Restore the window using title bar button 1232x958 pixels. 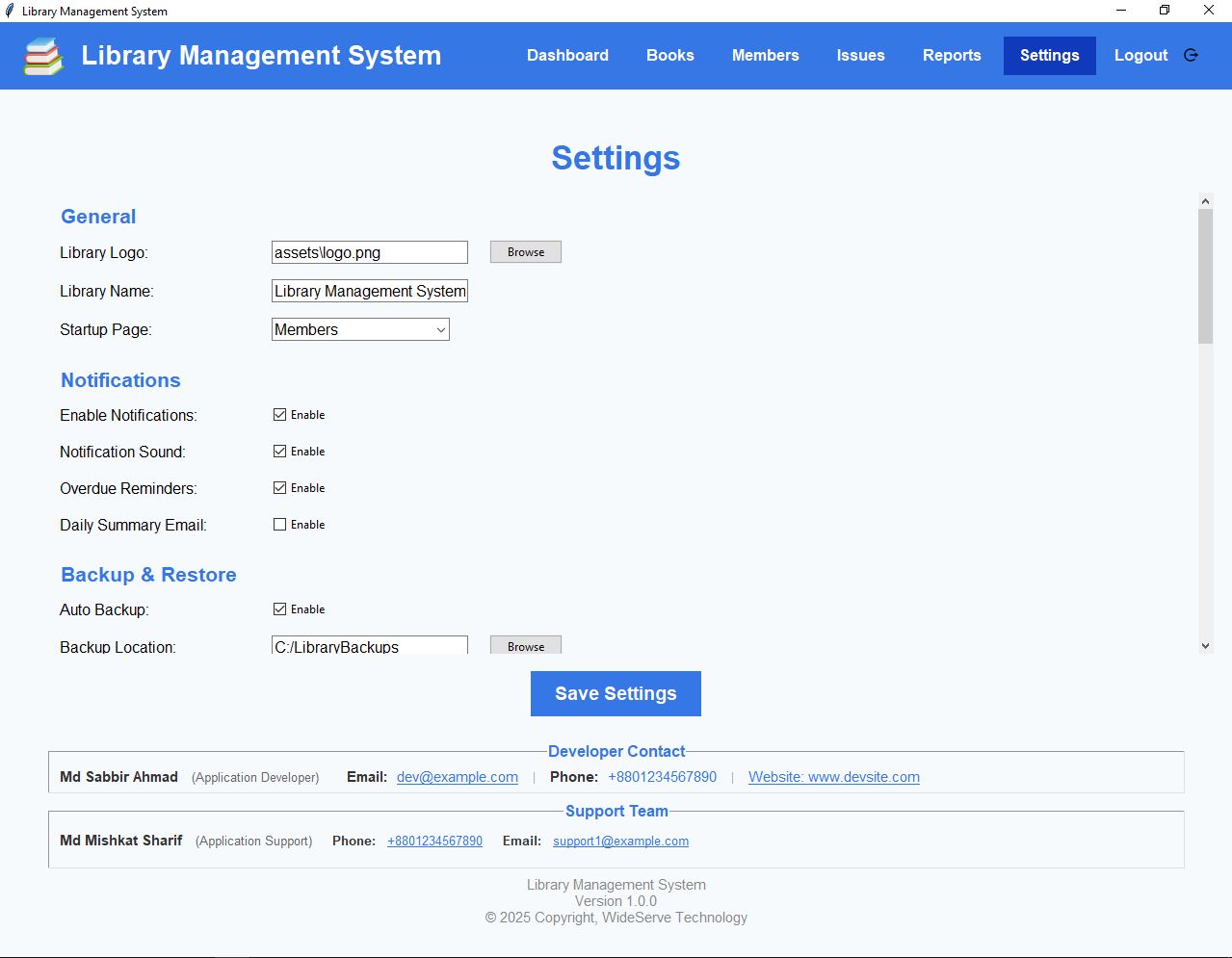click(x=1164, y=11)
